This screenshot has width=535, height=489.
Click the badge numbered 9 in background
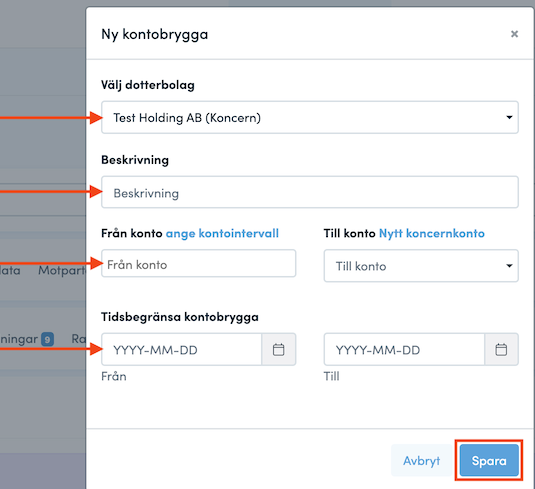47,339
